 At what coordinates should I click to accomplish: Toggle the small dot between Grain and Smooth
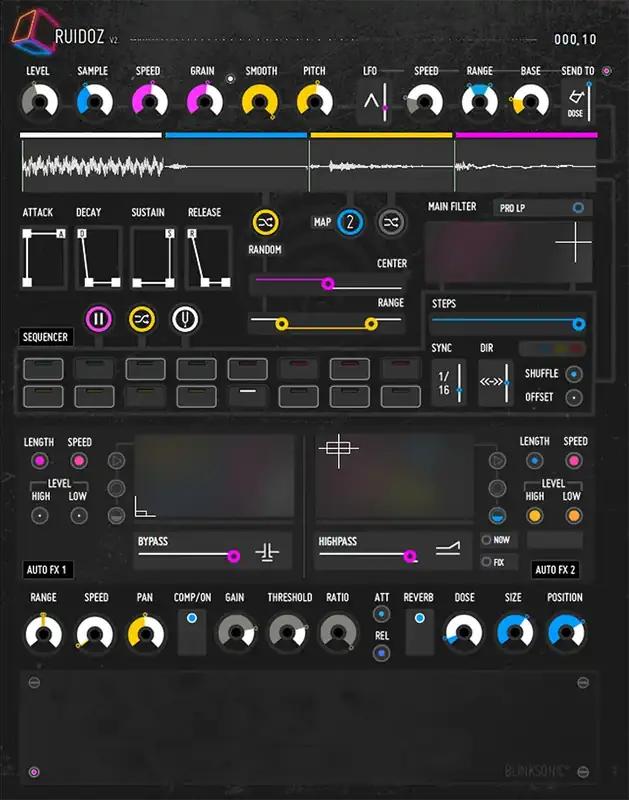[x=230, y=79]
